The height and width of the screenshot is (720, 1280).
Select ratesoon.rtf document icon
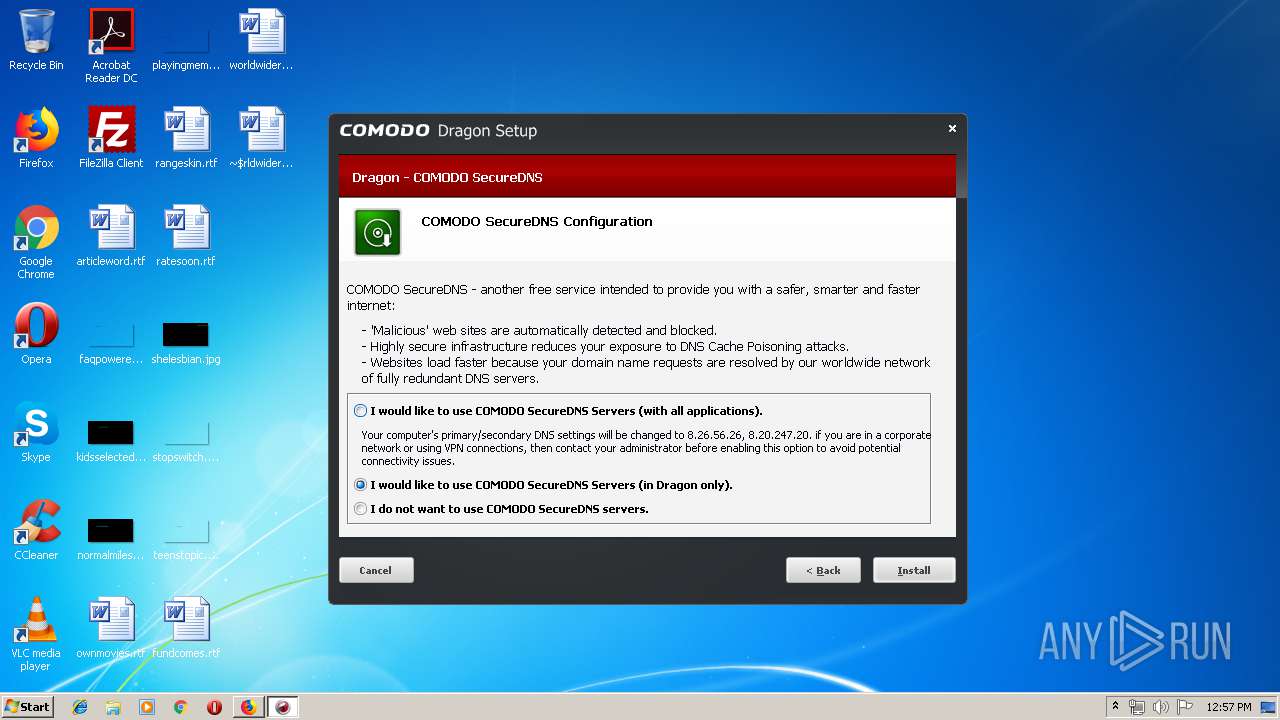186,236
